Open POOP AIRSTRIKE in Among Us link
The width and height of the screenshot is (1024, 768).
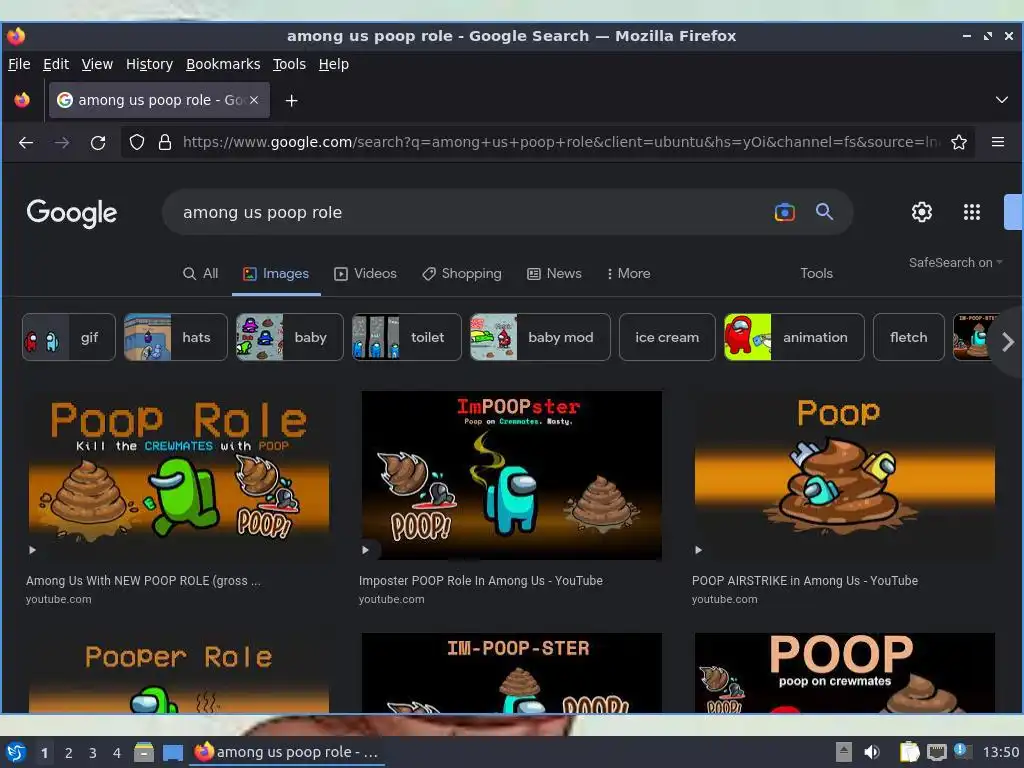click(805, 581)
